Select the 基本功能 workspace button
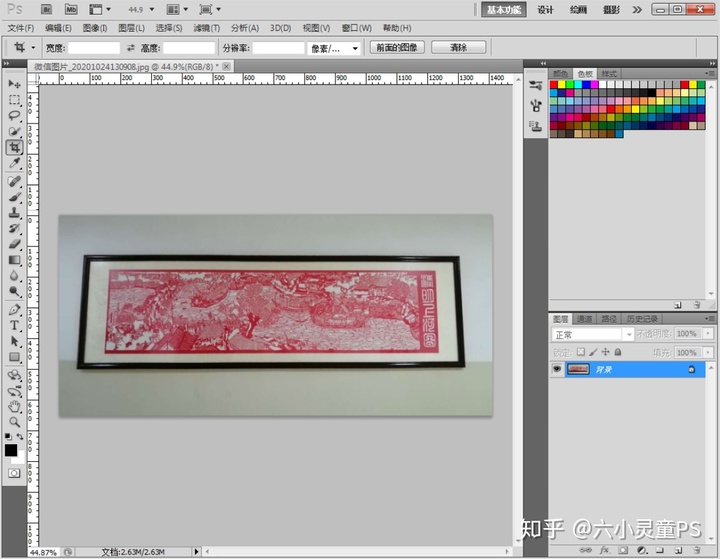 (x=504, y=10)
